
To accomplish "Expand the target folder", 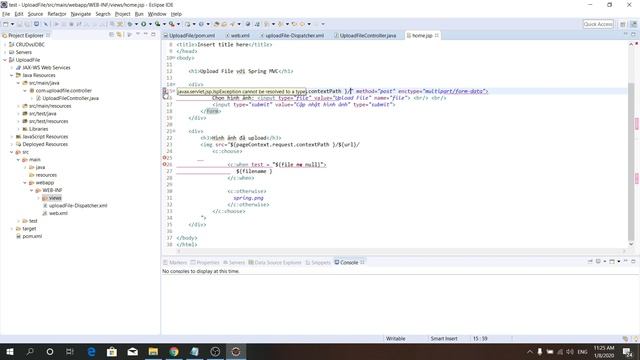I will coord(11,229).
